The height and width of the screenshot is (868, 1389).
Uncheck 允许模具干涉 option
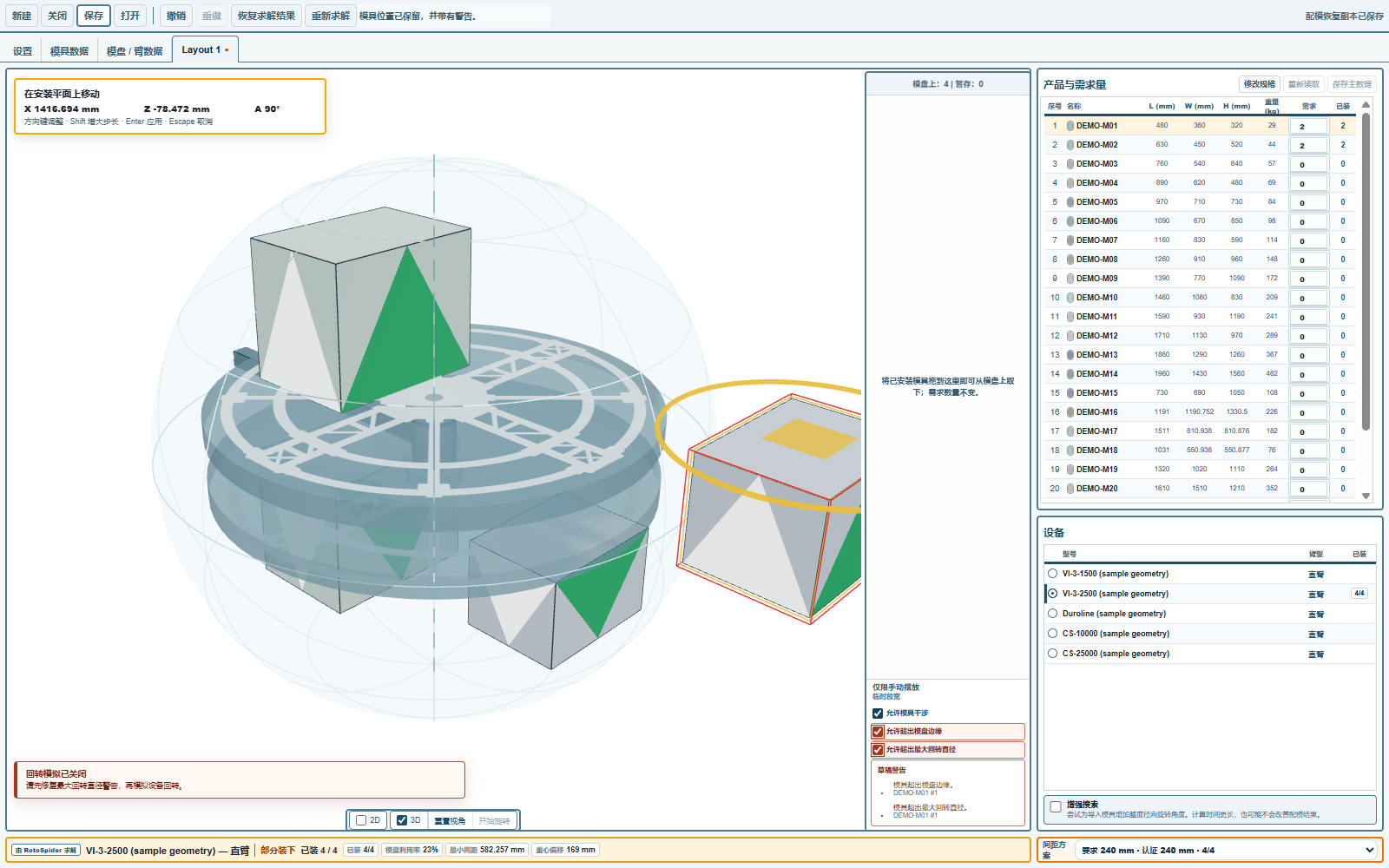[878, 713]
